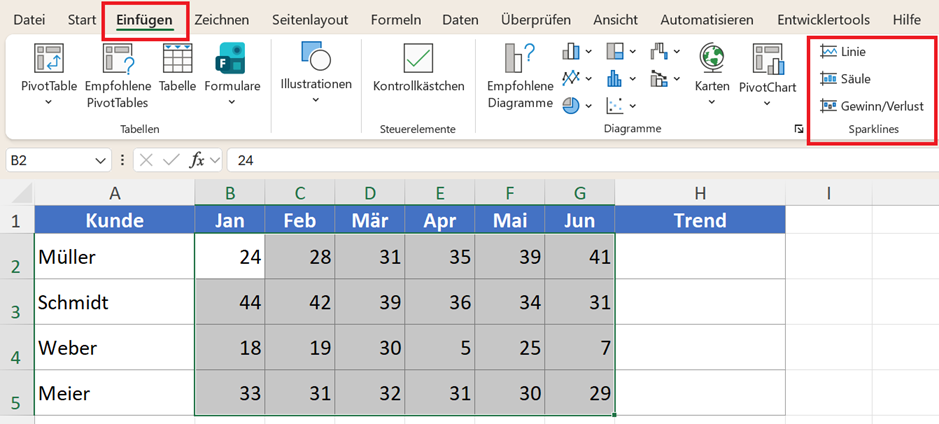Insert a line or area chart

click(571, 78)
